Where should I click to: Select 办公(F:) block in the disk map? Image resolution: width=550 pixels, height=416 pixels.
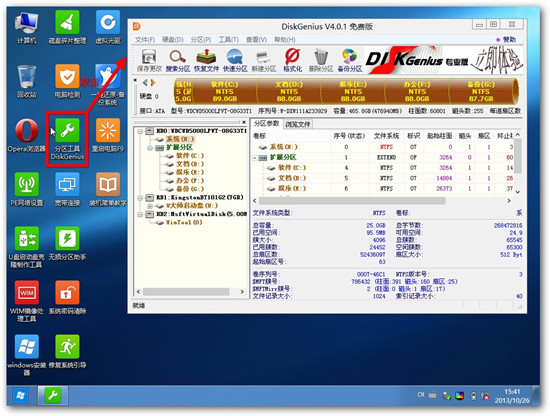(x=417, y=91)
